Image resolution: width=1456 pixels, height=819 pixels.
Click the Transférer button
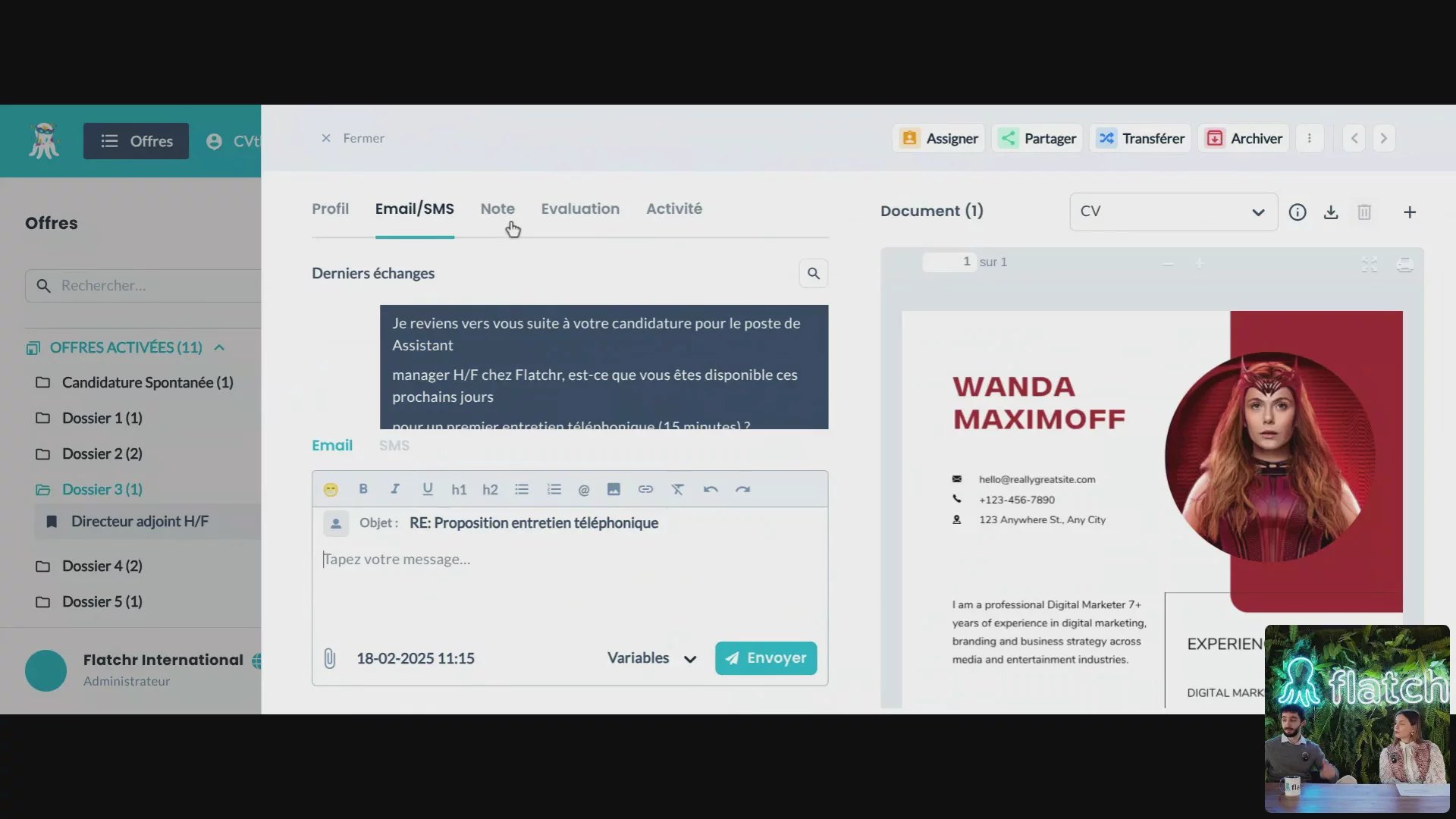tap(1141, 139)
